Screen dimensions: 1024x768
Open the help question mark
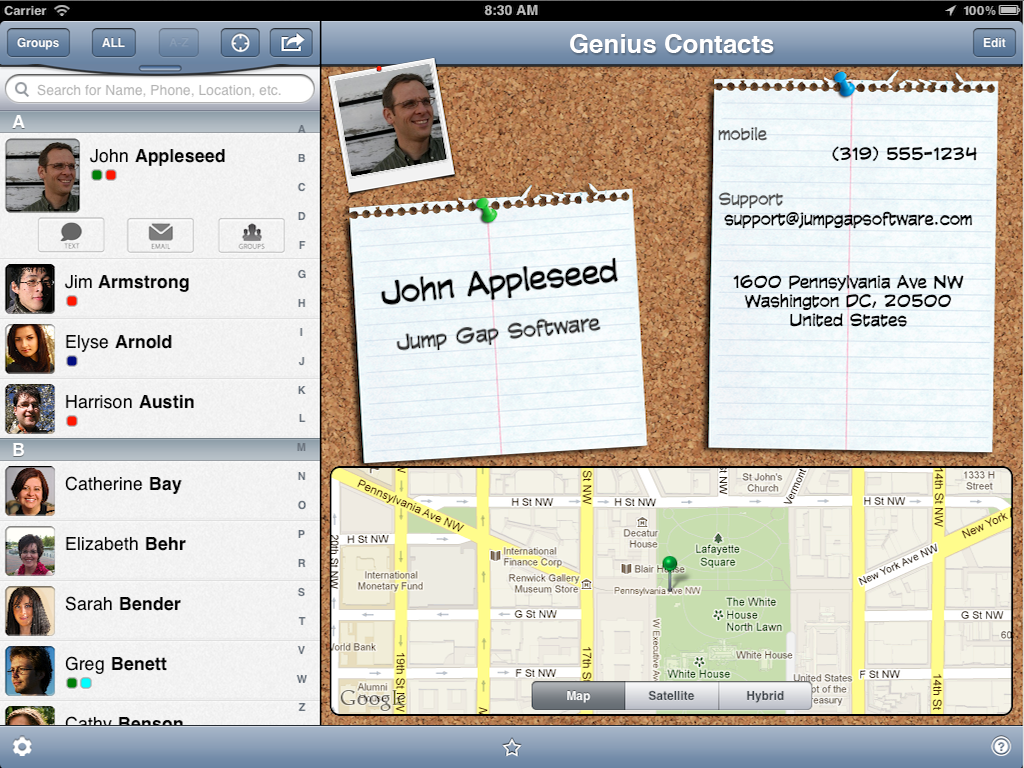coord(1000,746)
